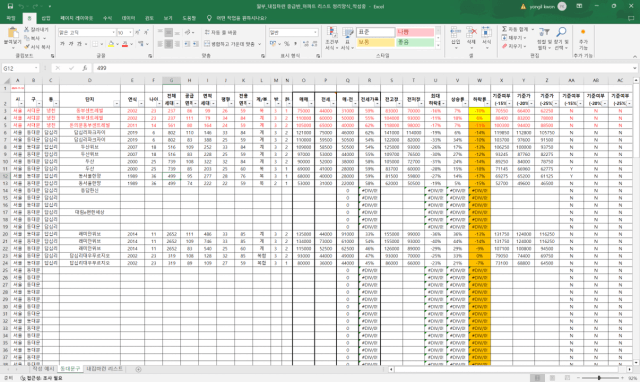
Task: Open the font size dropdown
Action: [x=131, y=32]
